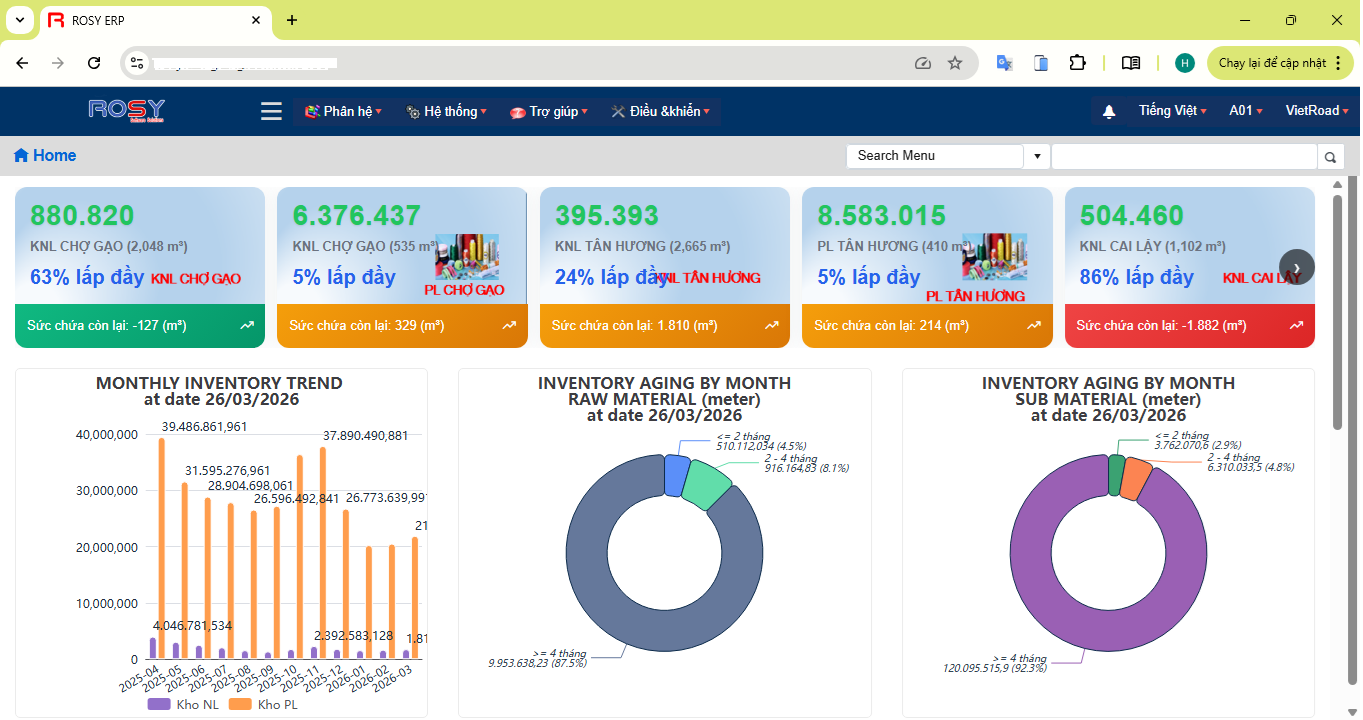Click the notification bell icon
Image resolution: width=1363 pixels, height=720 pixels.
[1109, 112]
